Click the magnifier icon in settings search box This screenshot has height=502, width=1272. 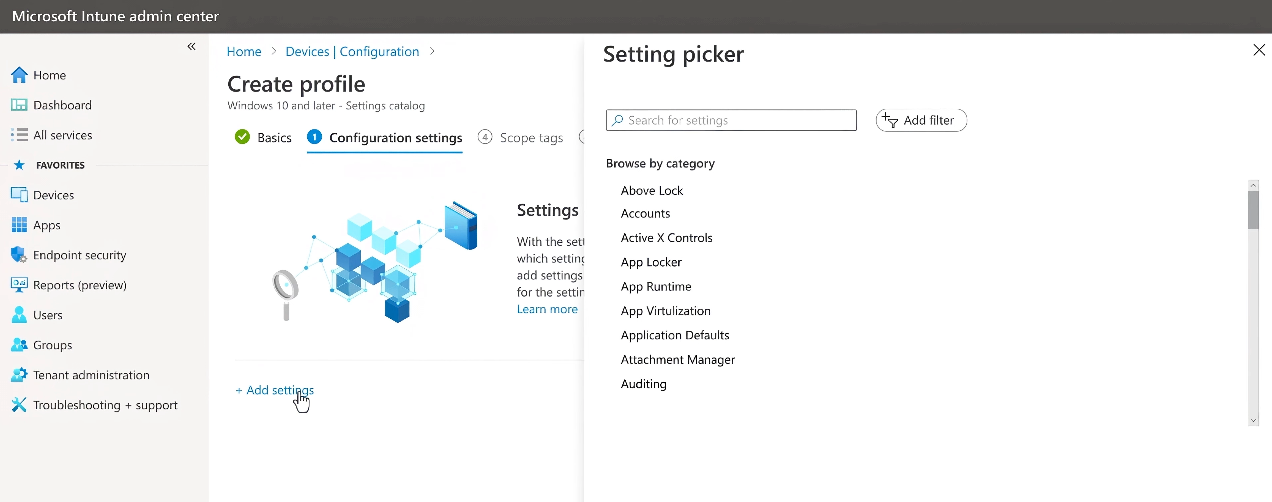pos(618,120)
